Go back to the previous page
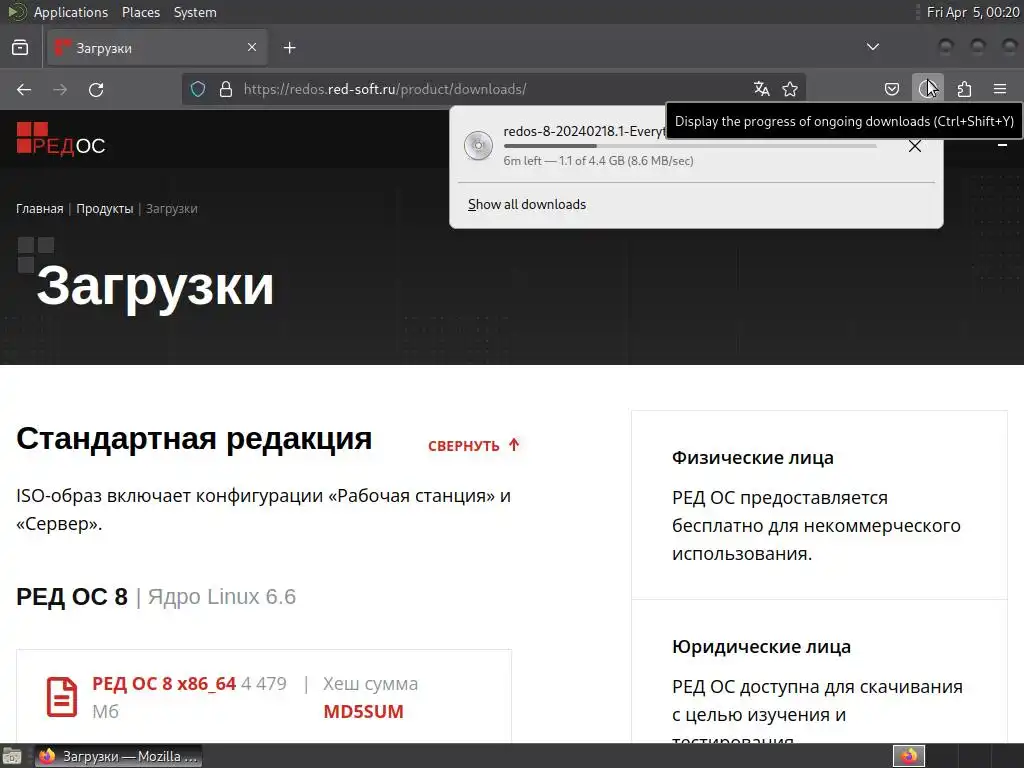Image resolution: width=1024 pixels, height=768 pixels. tap(24, 89)
